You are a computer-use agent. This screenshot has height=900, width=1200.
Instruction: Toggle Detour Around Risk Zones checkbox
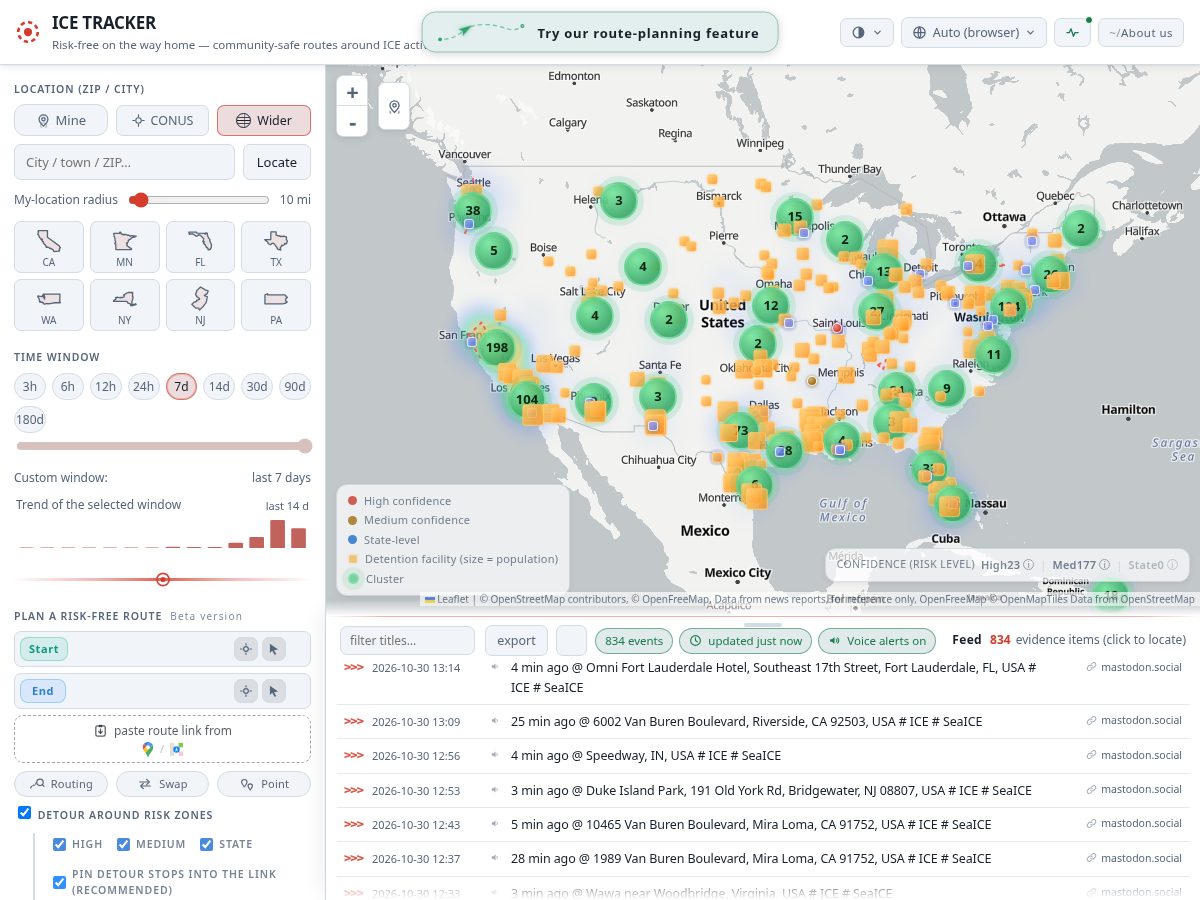coord(25,813)
